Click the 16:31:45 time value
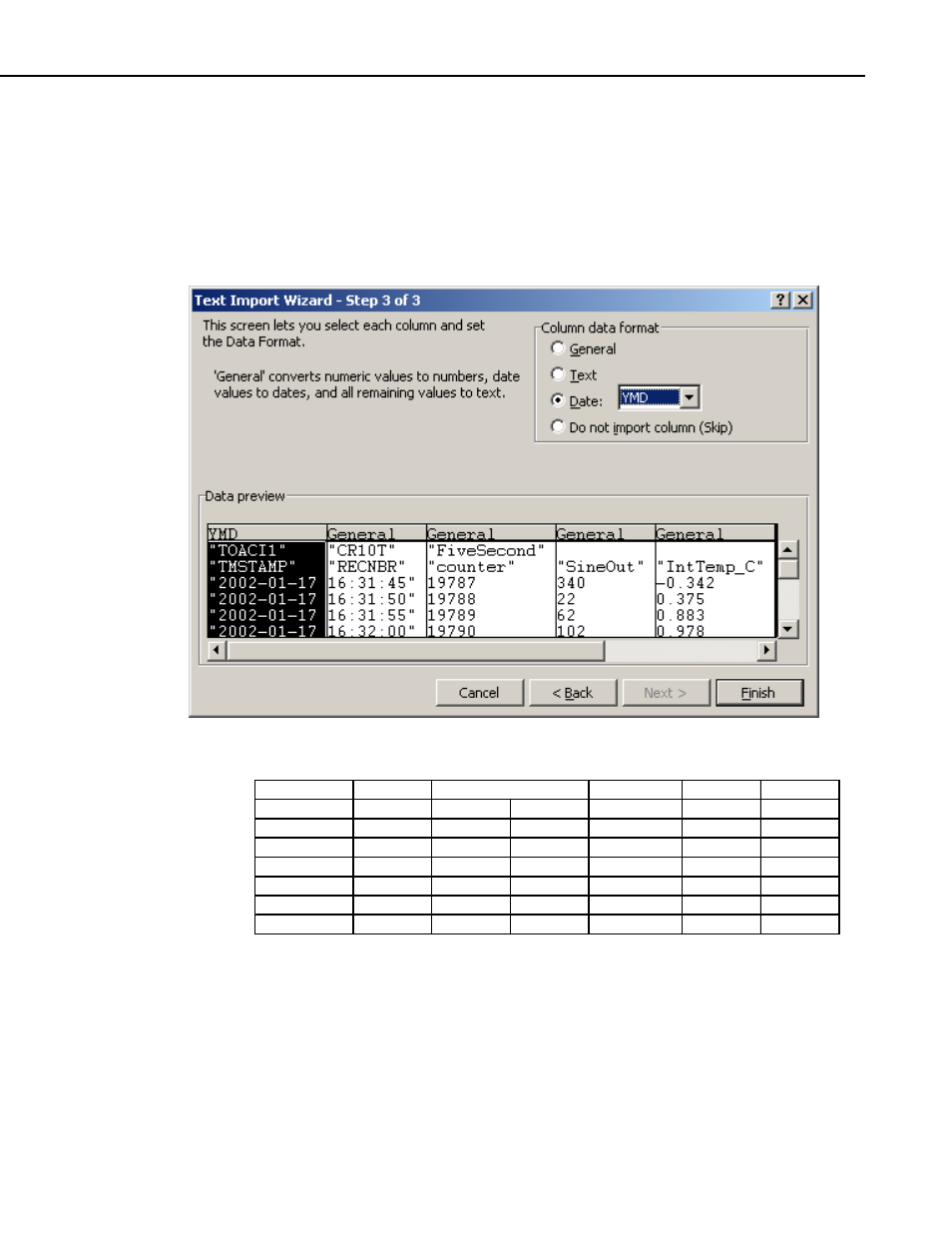Image resolution: width=952 pixels, height=1233 pixels. pyautogui.click(x=371, y=583)
